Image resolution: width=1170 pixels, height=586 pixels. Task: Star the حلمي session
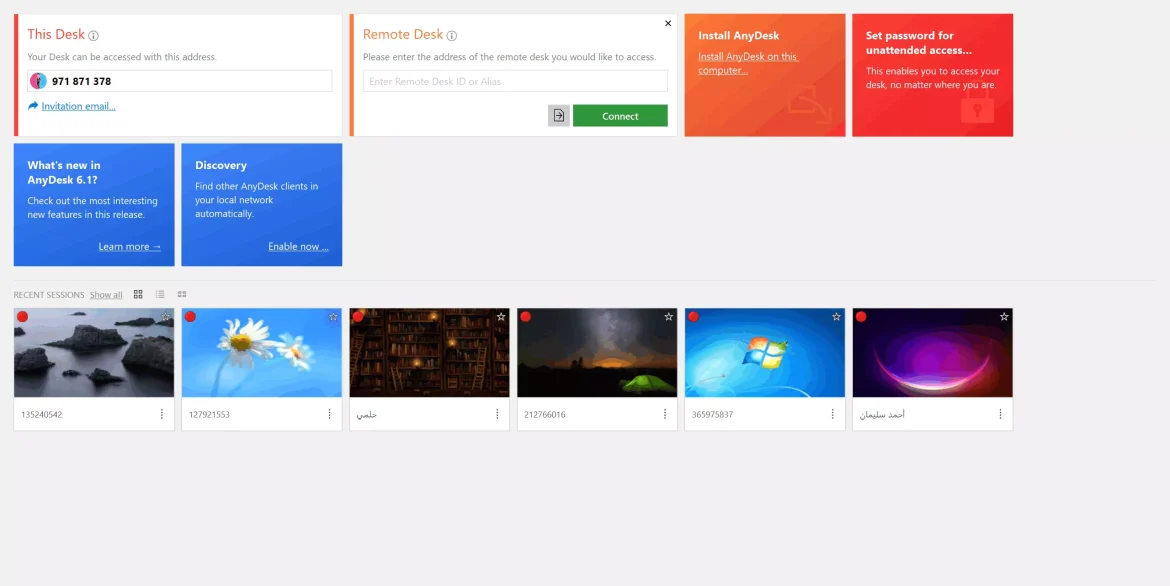501,317
